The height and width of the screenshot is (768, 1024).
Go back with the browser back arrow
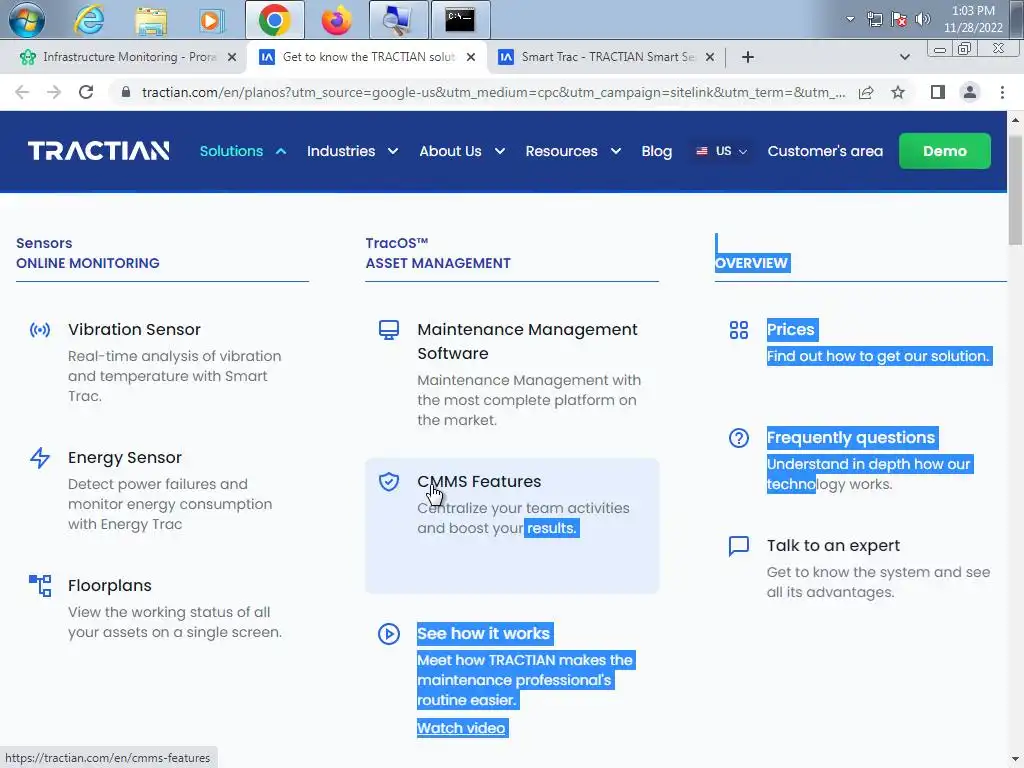point(22,92)
